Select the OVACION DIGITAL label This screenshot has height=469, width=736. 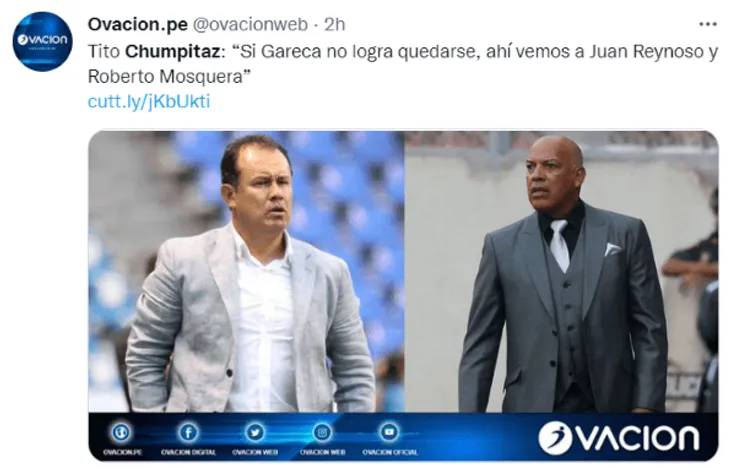click(x=189, y=453)
